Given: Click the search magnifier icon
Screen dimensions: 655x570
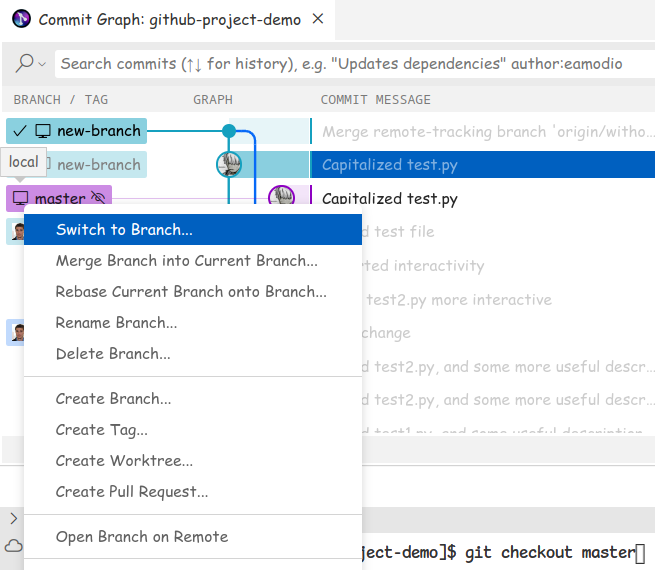Looking at the screenshot, I should point(25,63).
